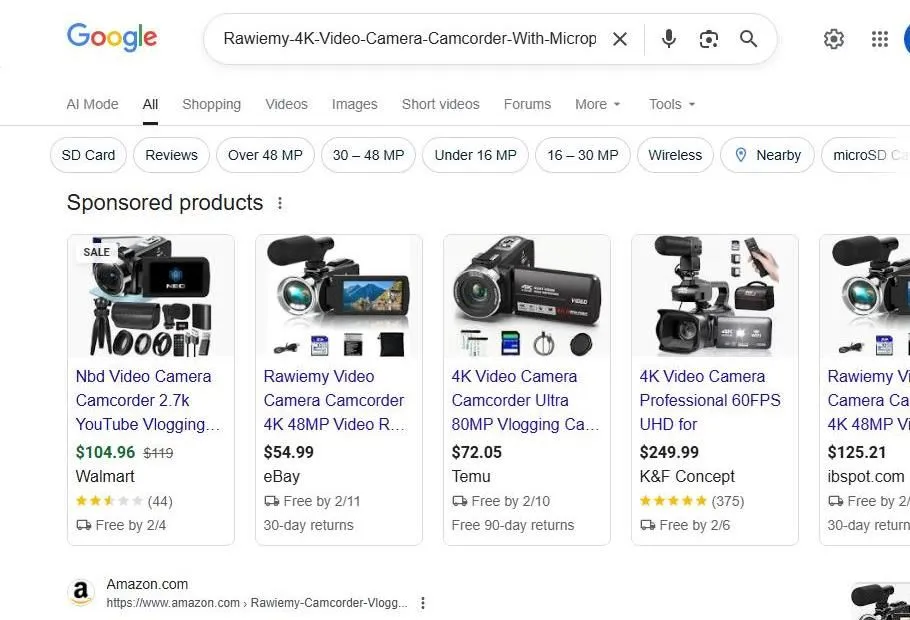Activate voice search with the microphone icon
The image size is (910, 620).
[668, 39]
